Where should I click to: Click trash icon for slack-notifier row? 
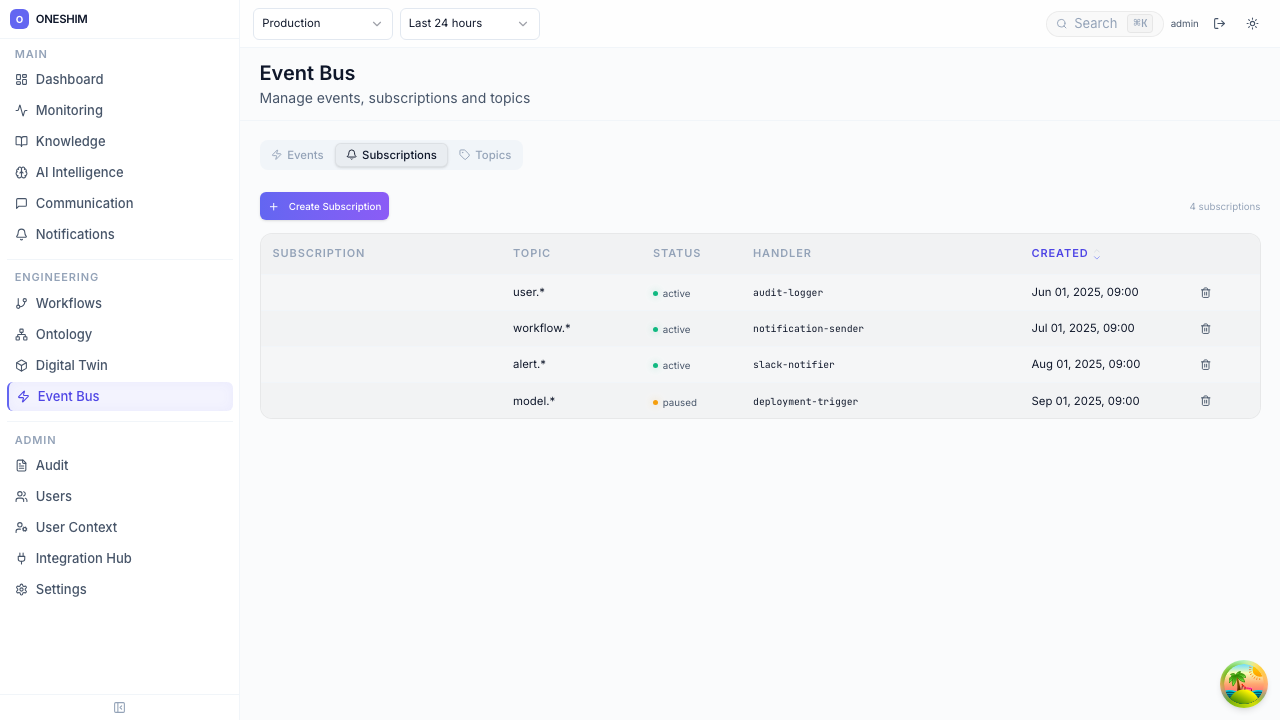pos(1205,365)
